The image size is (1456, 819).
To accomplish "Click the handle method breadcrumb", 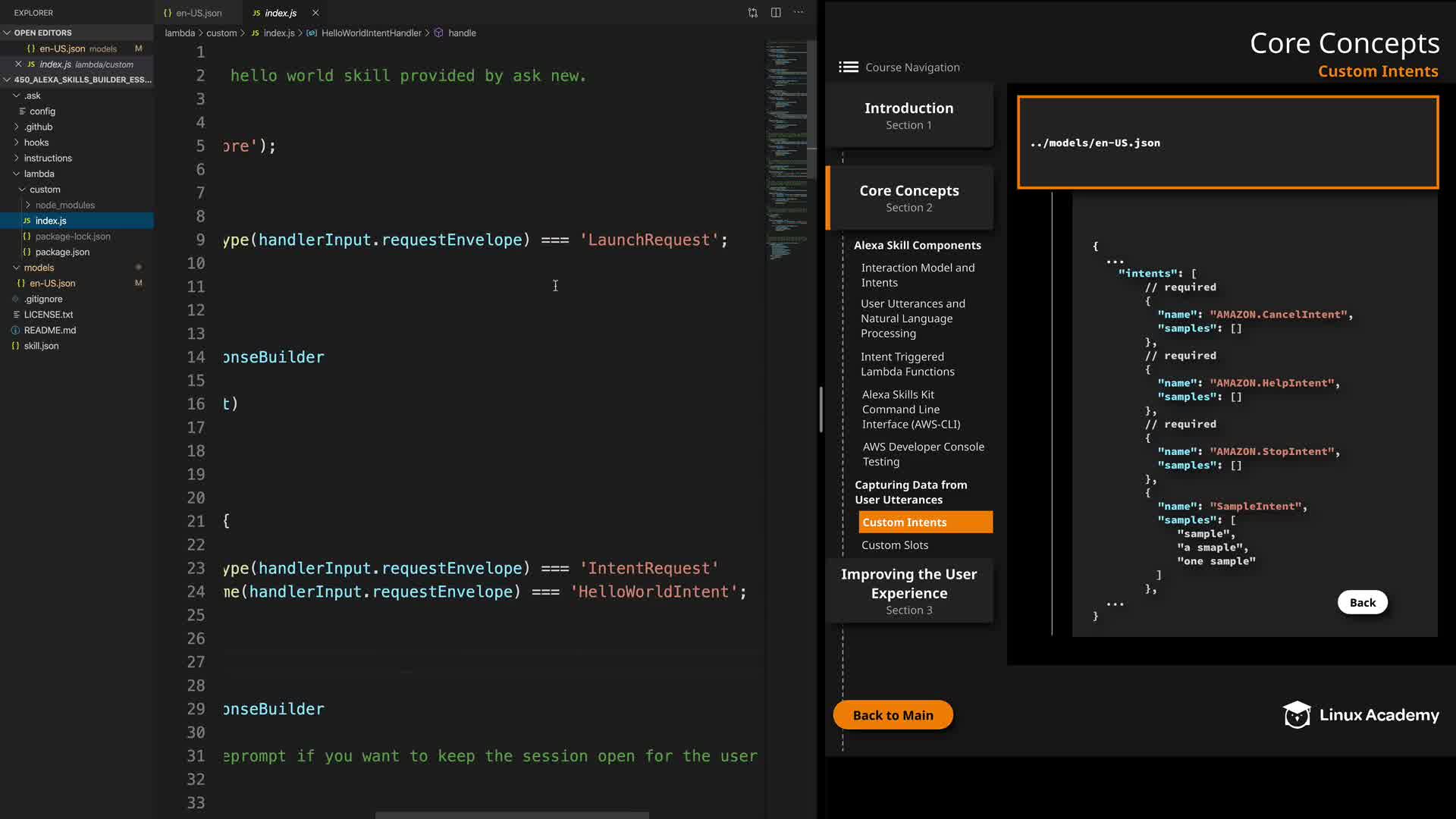I will (x=461, y=33).
